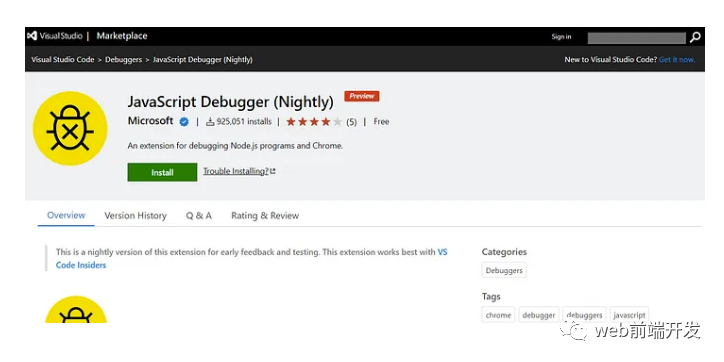Open the Rating & Review tab
This screenshot has height=362, width=724.
coord(265,216)
